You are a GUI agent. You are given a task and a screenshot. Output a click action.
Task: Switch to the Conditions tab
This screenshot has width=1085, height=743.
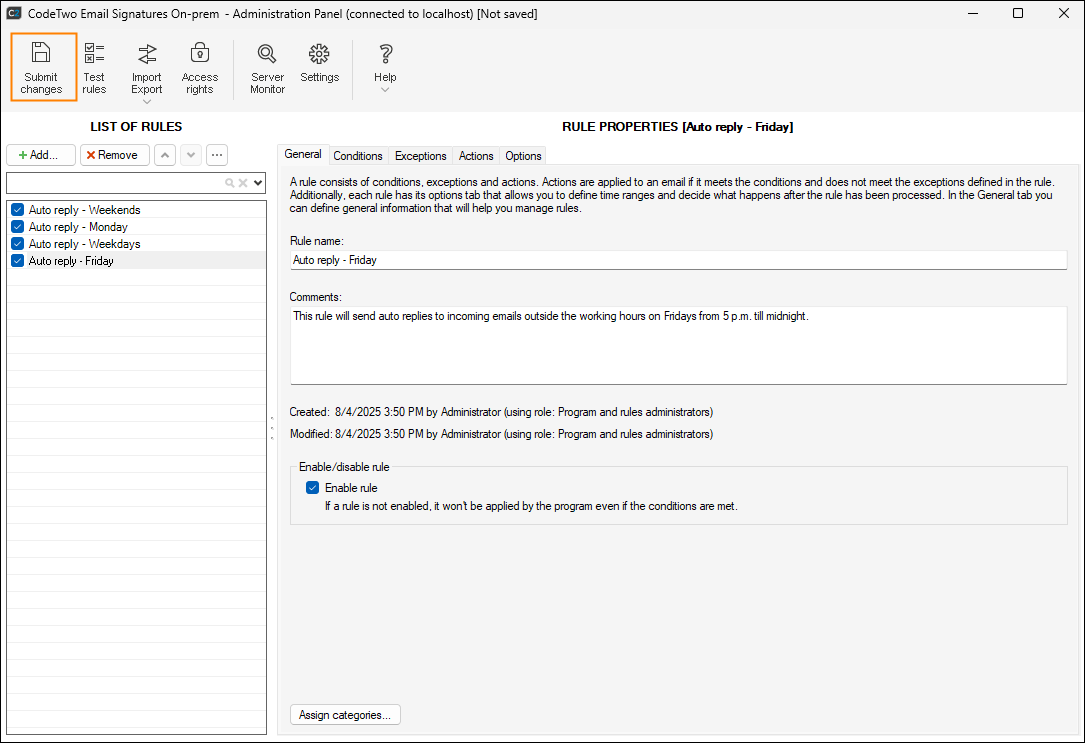358,156
